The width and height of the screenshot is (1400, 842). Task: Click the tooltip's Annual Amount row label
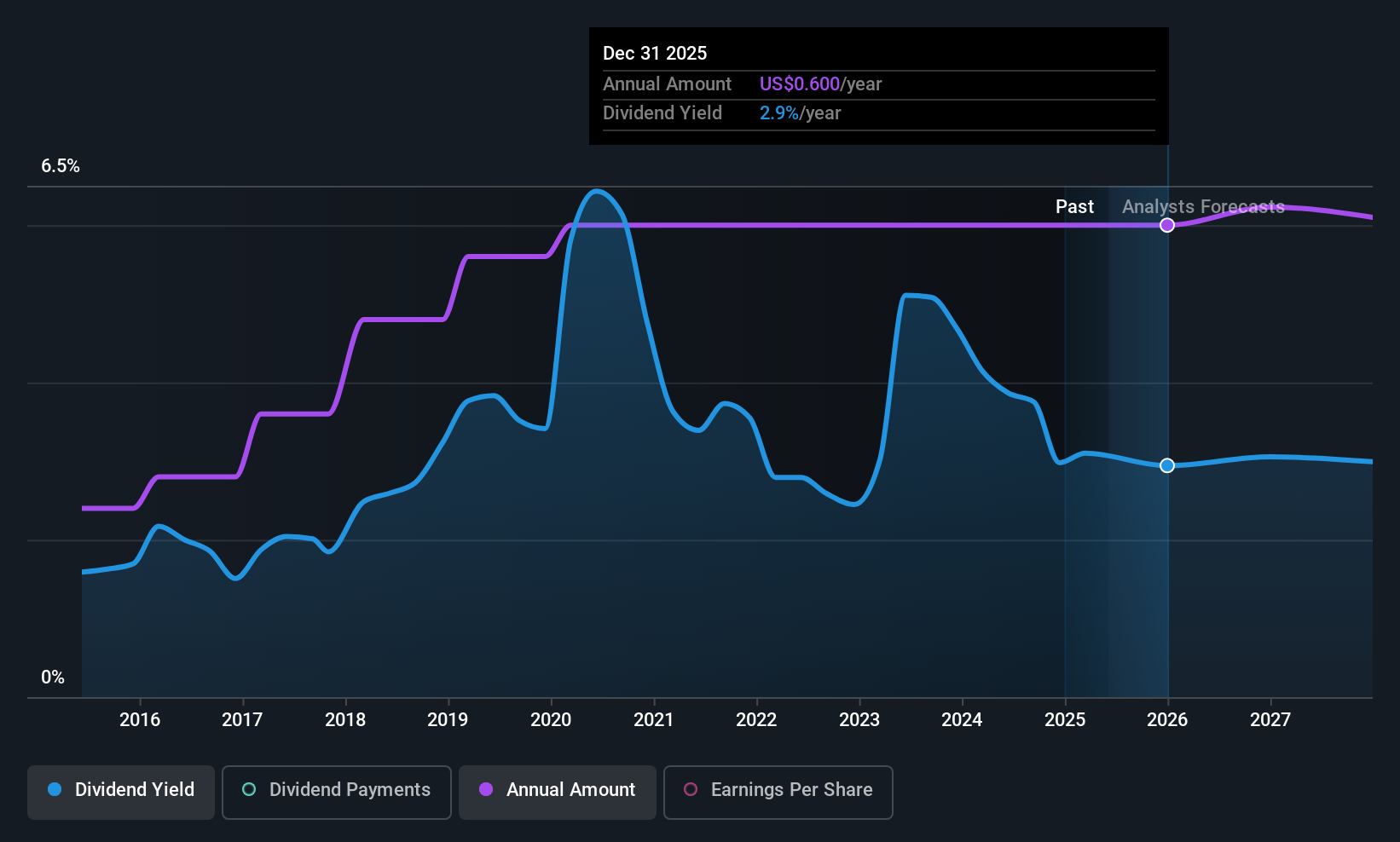click(x=667, y=84)
